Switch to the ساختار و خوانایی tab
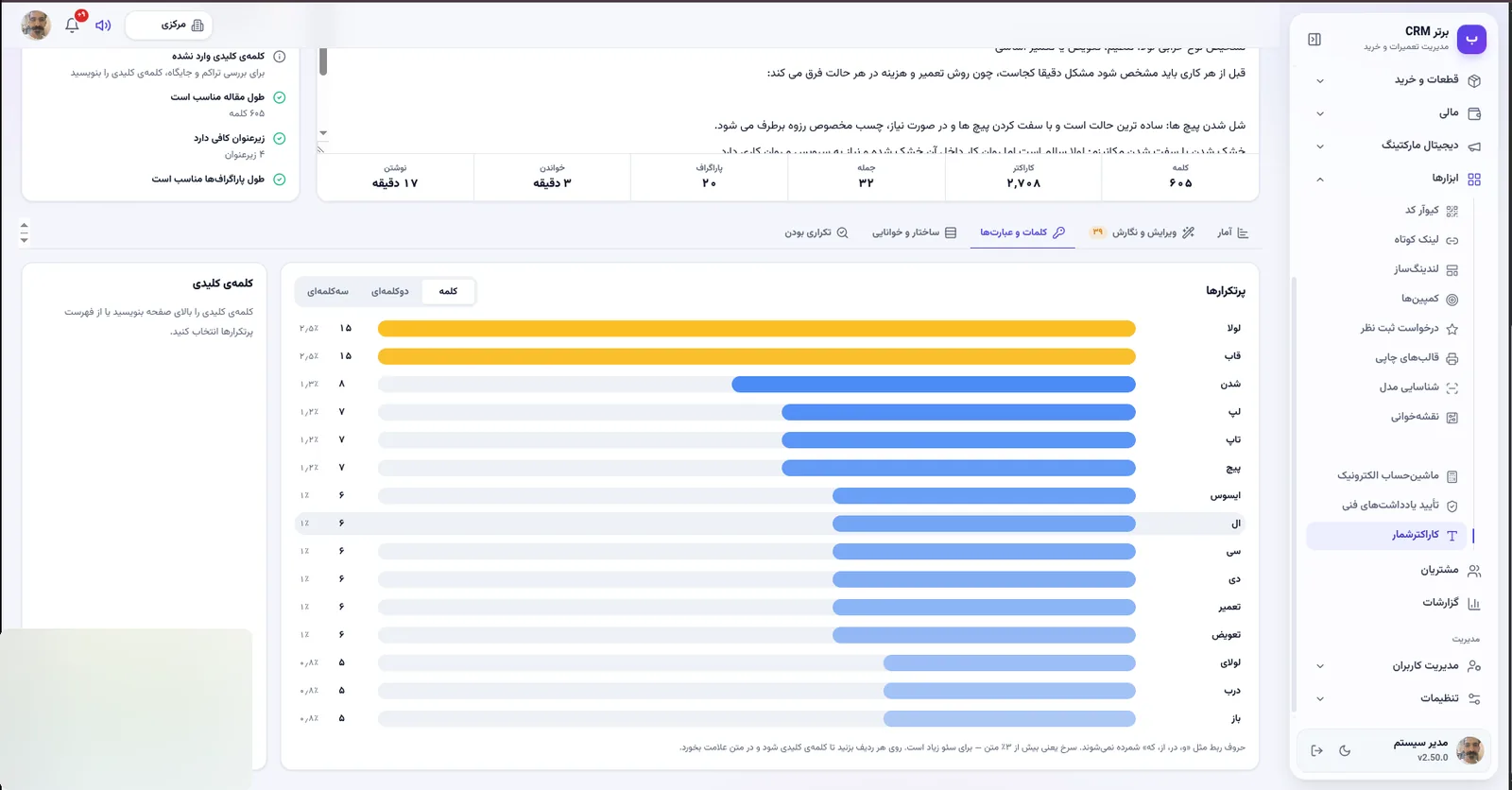This screenshot has width=1512, height=790. 914,232
